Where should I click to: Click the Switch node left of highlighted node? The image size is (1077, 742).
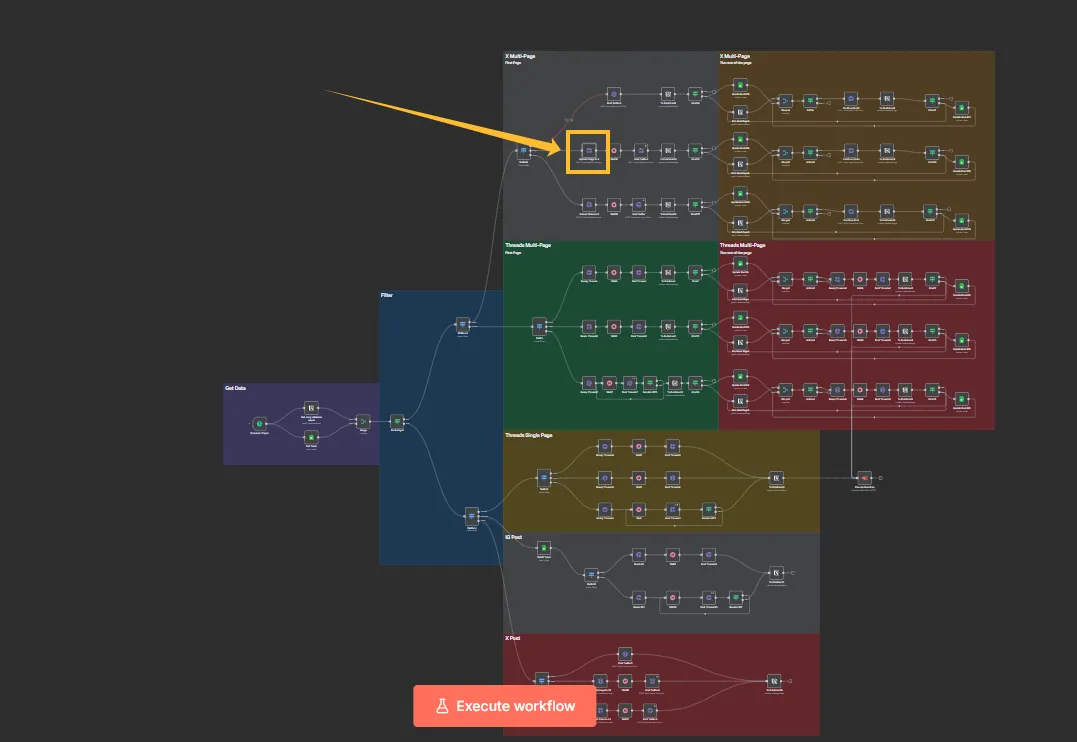click(x=523, y=151)
